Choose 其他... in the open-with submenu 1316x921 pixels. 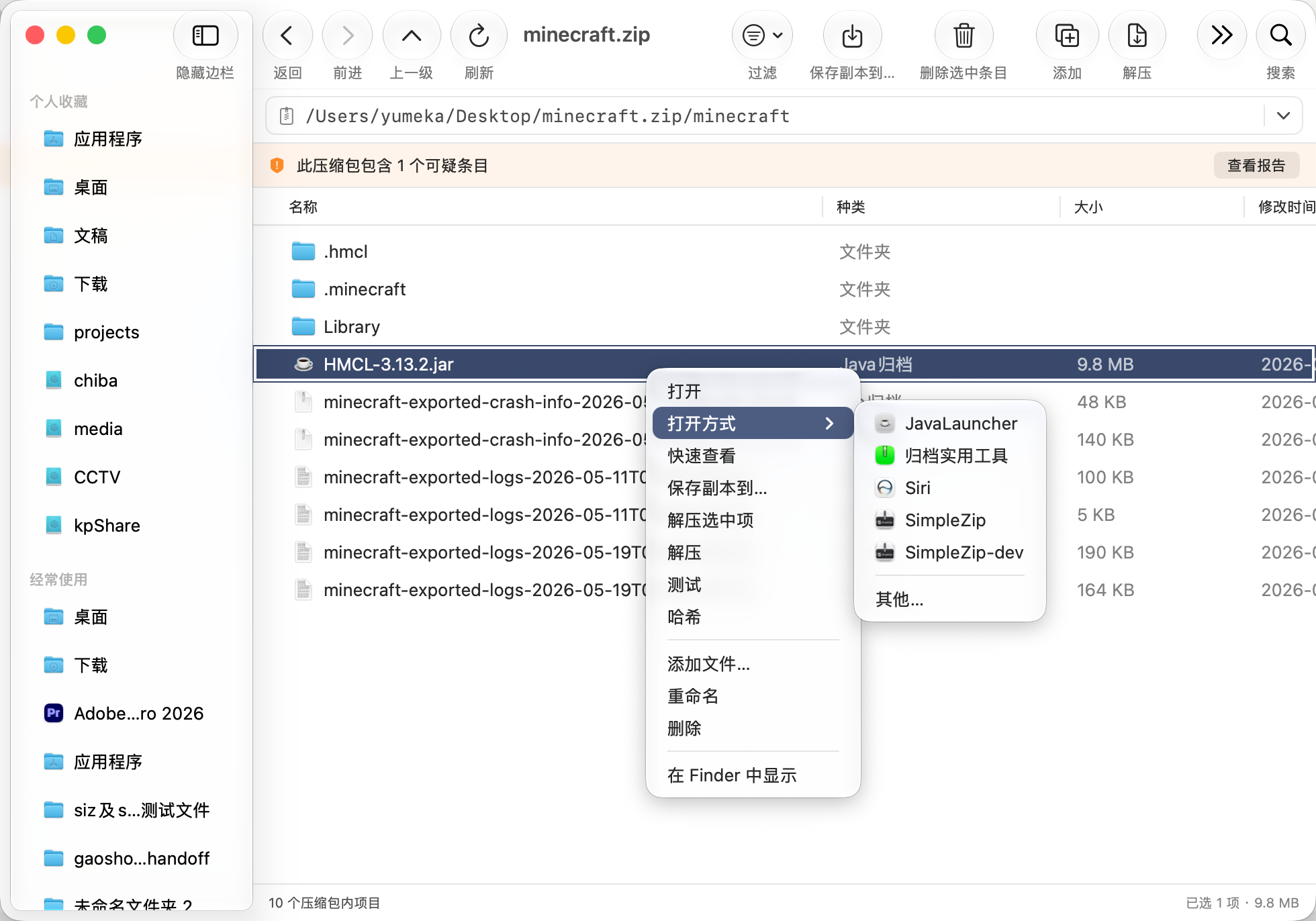(949, 599)
